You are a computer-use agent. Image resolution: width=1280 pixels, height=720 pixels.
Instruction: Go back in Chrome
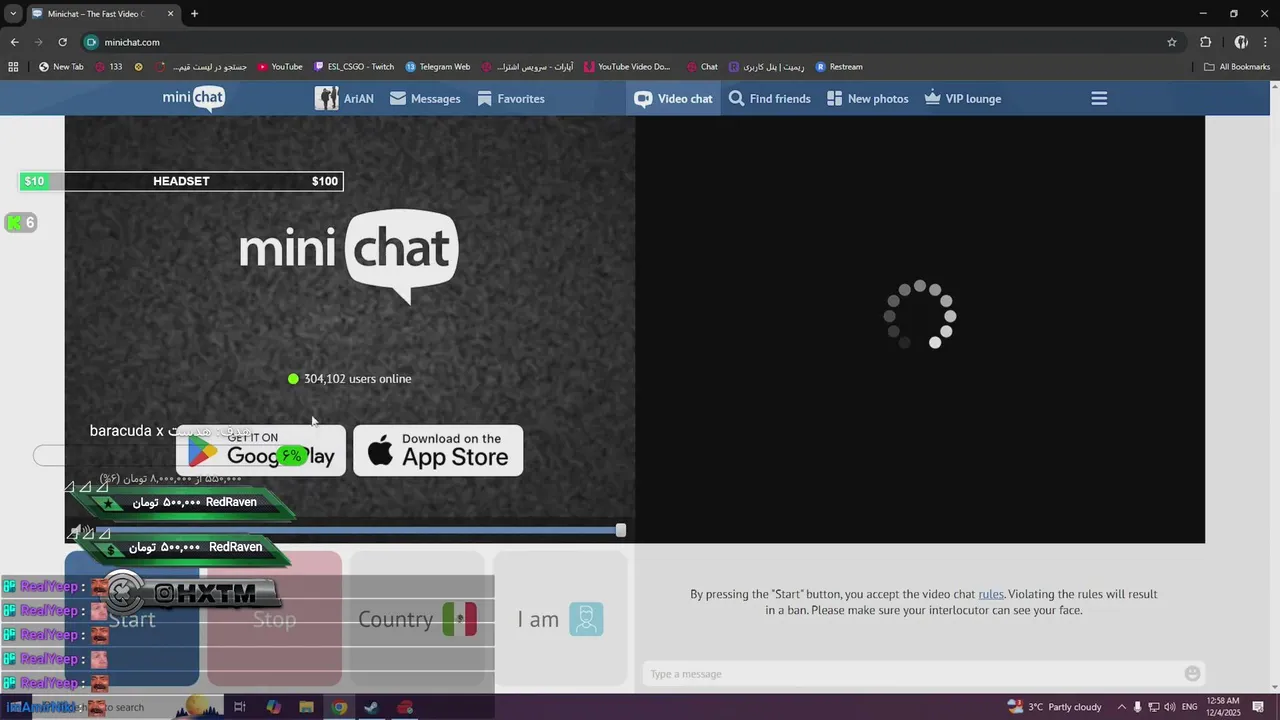pyautogui.click(x=14, y=42)
